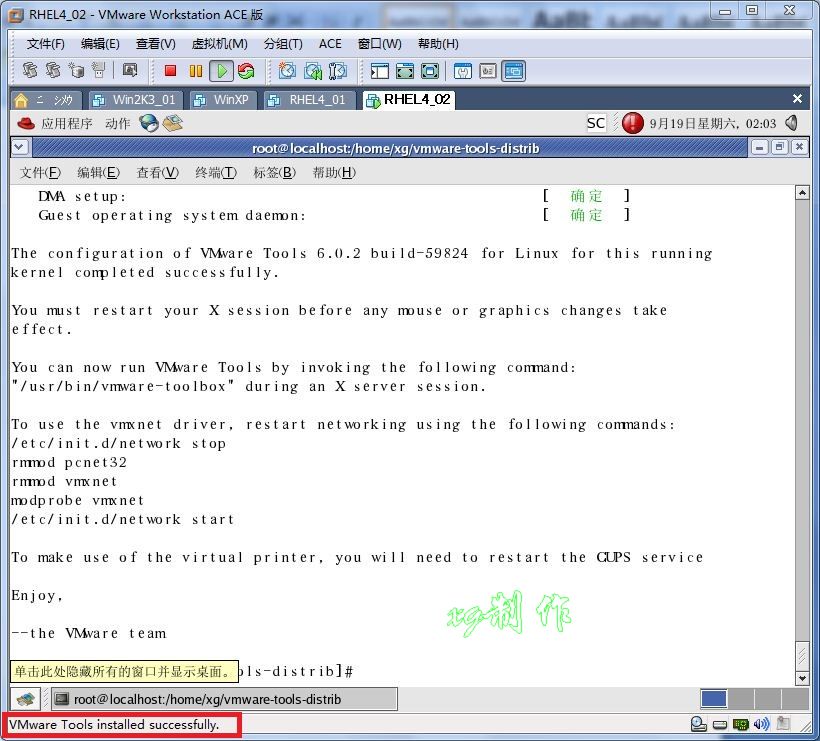This screenshot has height=741, width=820.
Task: Open the VMware 分组(T) menu
Action: [x=282, y=44]
